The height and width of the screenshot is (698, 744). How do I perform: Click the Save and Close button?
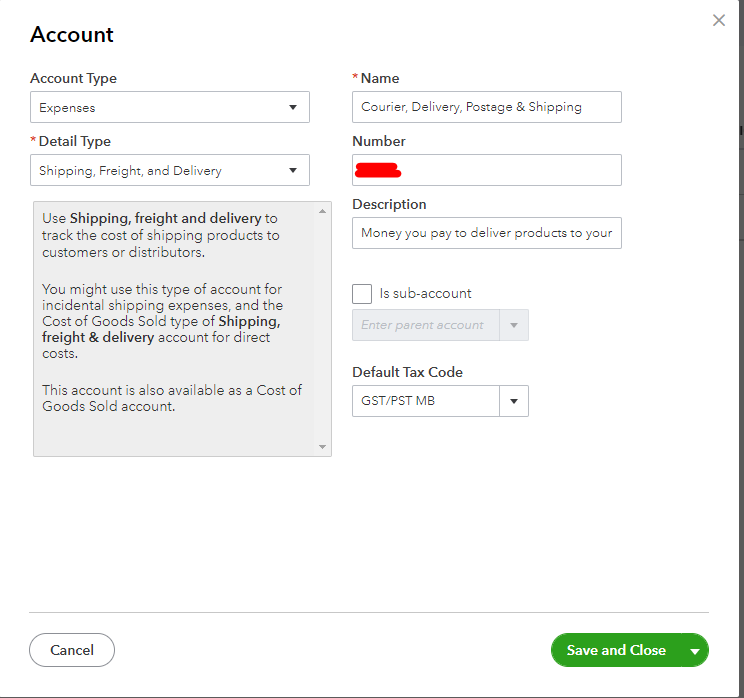616,651
